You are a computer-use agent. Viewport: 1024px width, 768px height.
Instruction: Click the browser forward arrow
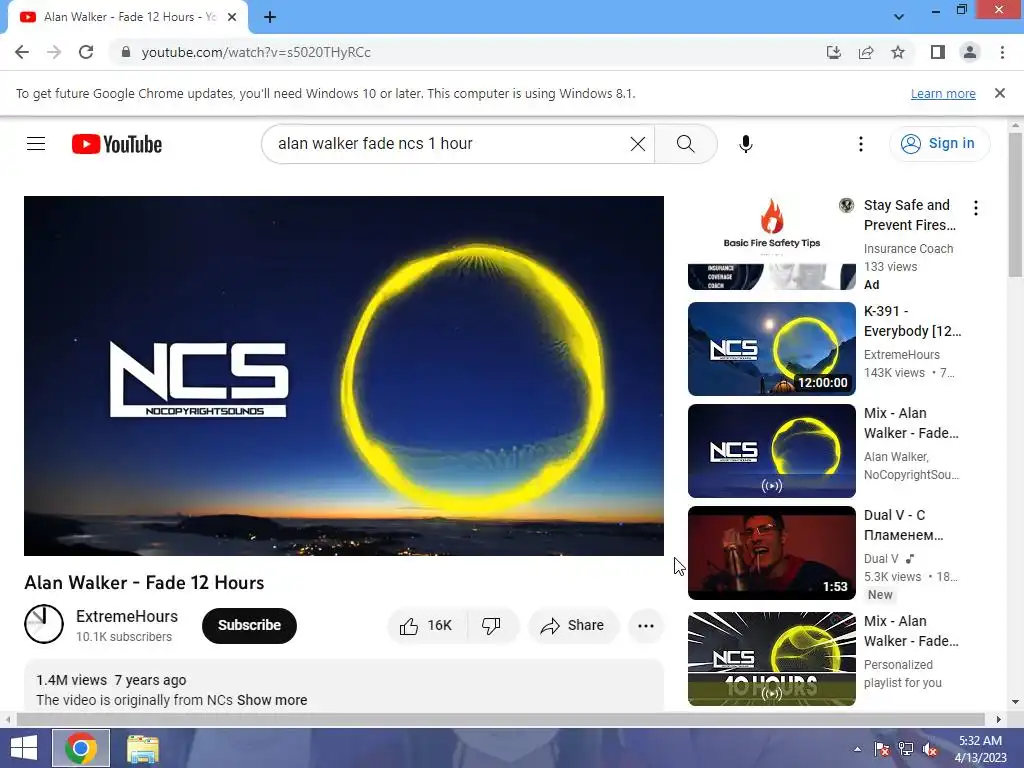(x=54, y=52)
